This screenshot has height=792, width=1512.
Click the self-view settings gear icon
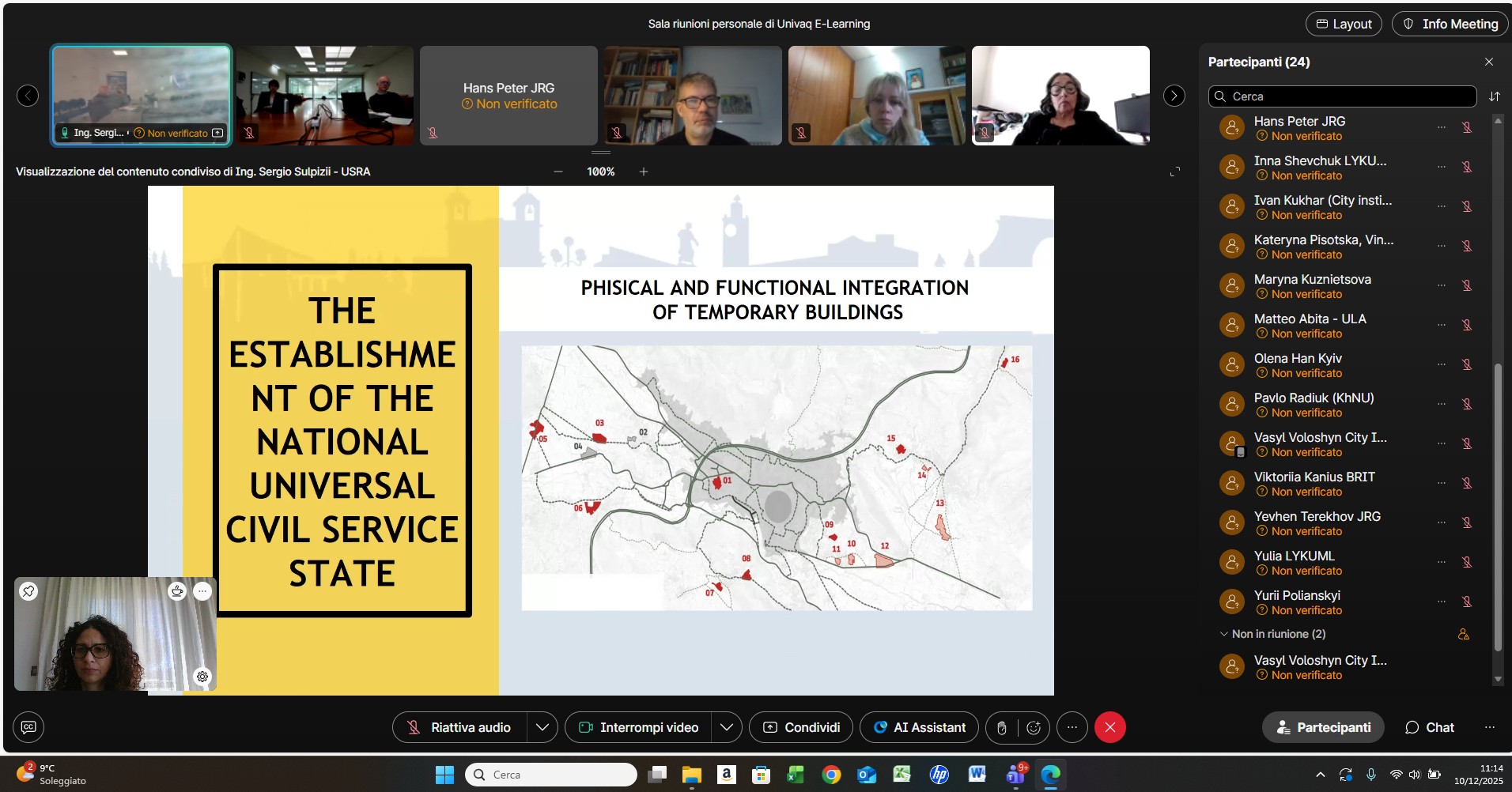pos(202,677)
